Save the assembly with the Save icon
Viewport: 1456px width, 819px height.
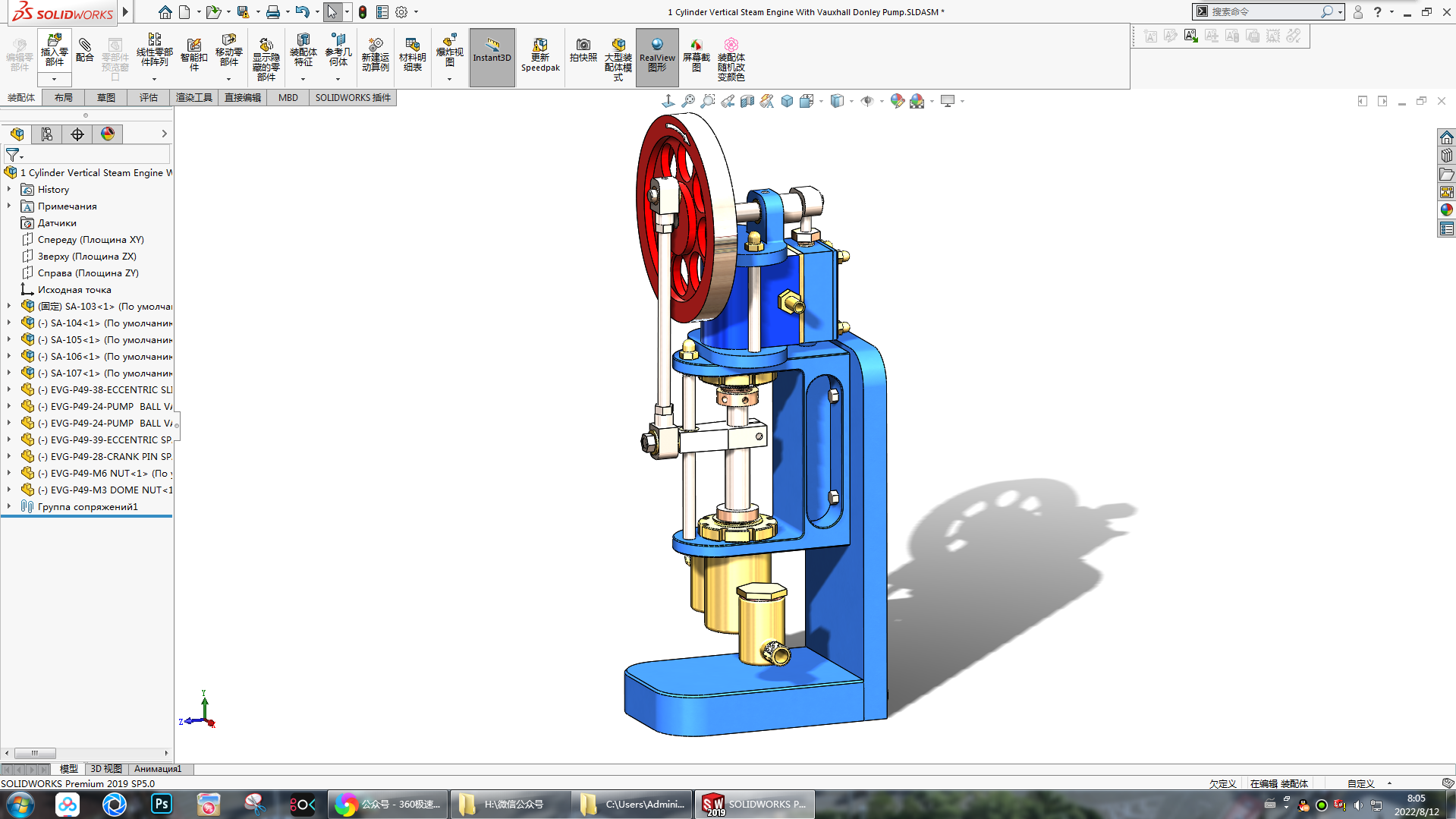pyautogui.click(x=243, y=12)
